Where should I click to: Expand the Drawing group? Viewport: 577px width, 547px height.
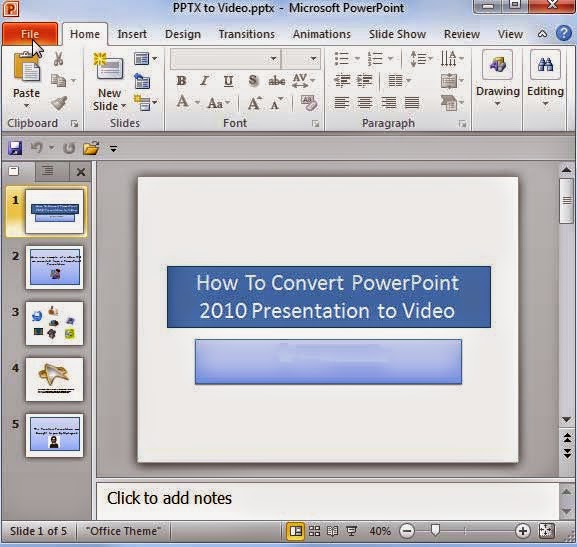point(498,80)
